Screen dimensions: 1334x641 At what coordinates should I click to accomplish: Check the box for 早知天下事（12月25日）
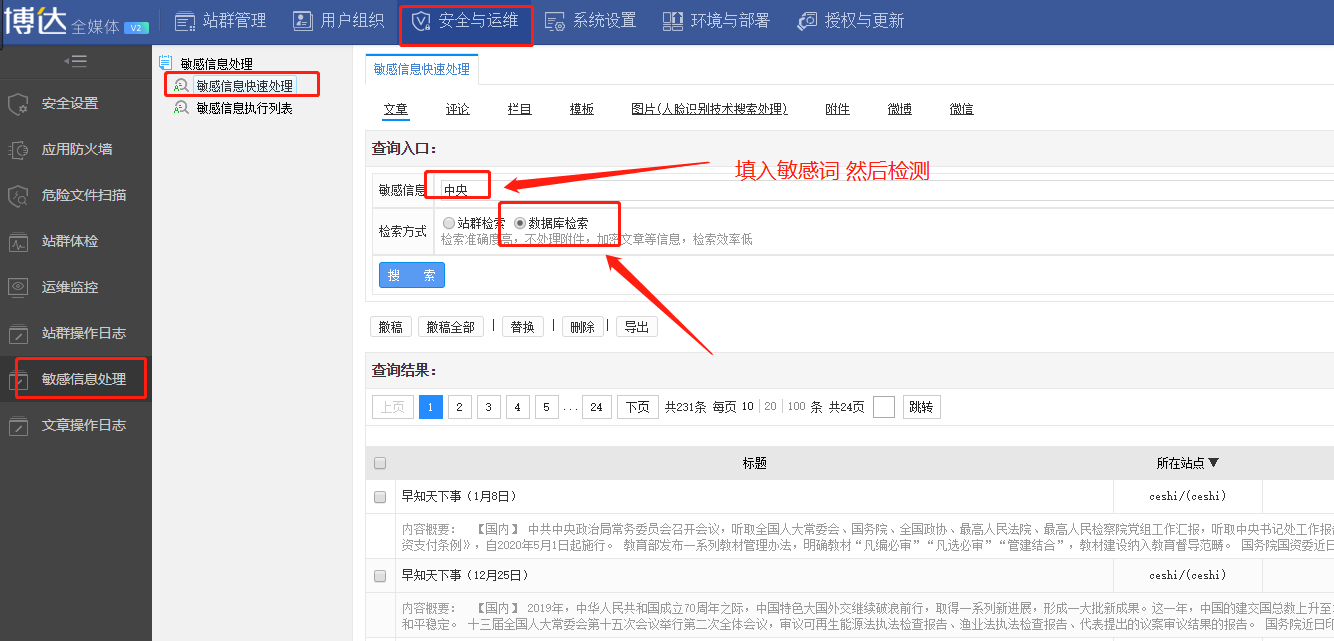click(380, 576)
